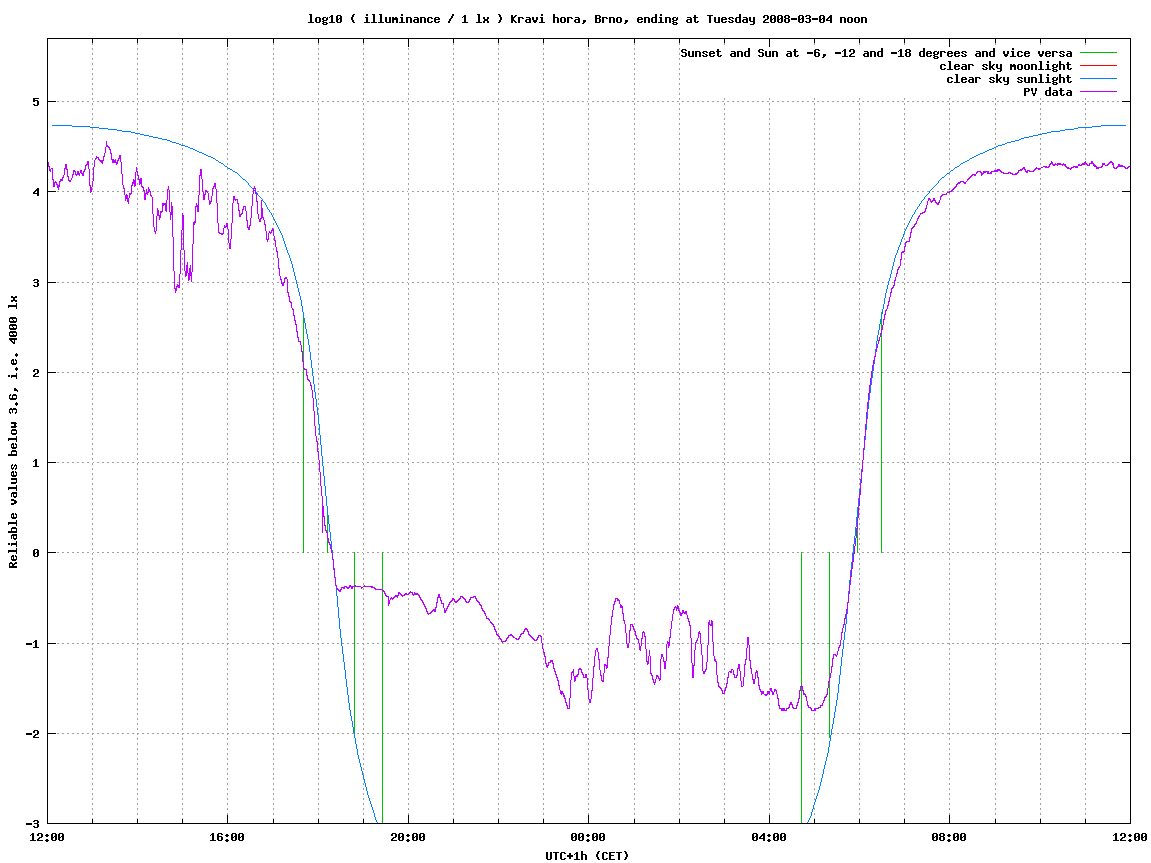Viewport: 1151px width, 863px height.
Task: Click the y-axis tick label 5
Action: pos(35,102)
